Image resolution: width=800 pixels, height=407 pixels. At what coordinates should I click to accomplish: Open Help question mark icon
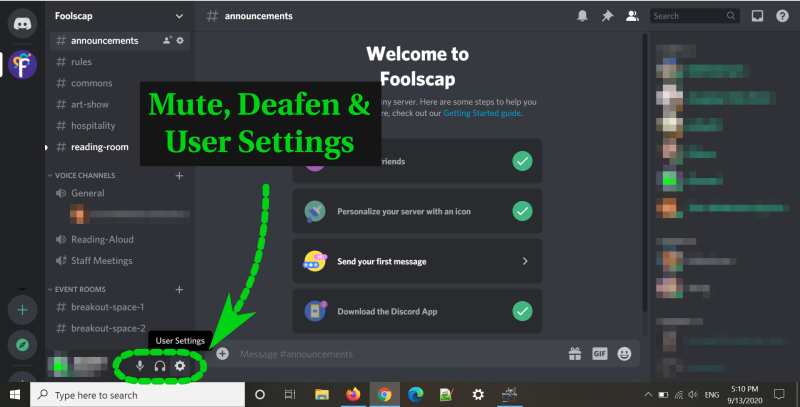[x=782, y=16]
